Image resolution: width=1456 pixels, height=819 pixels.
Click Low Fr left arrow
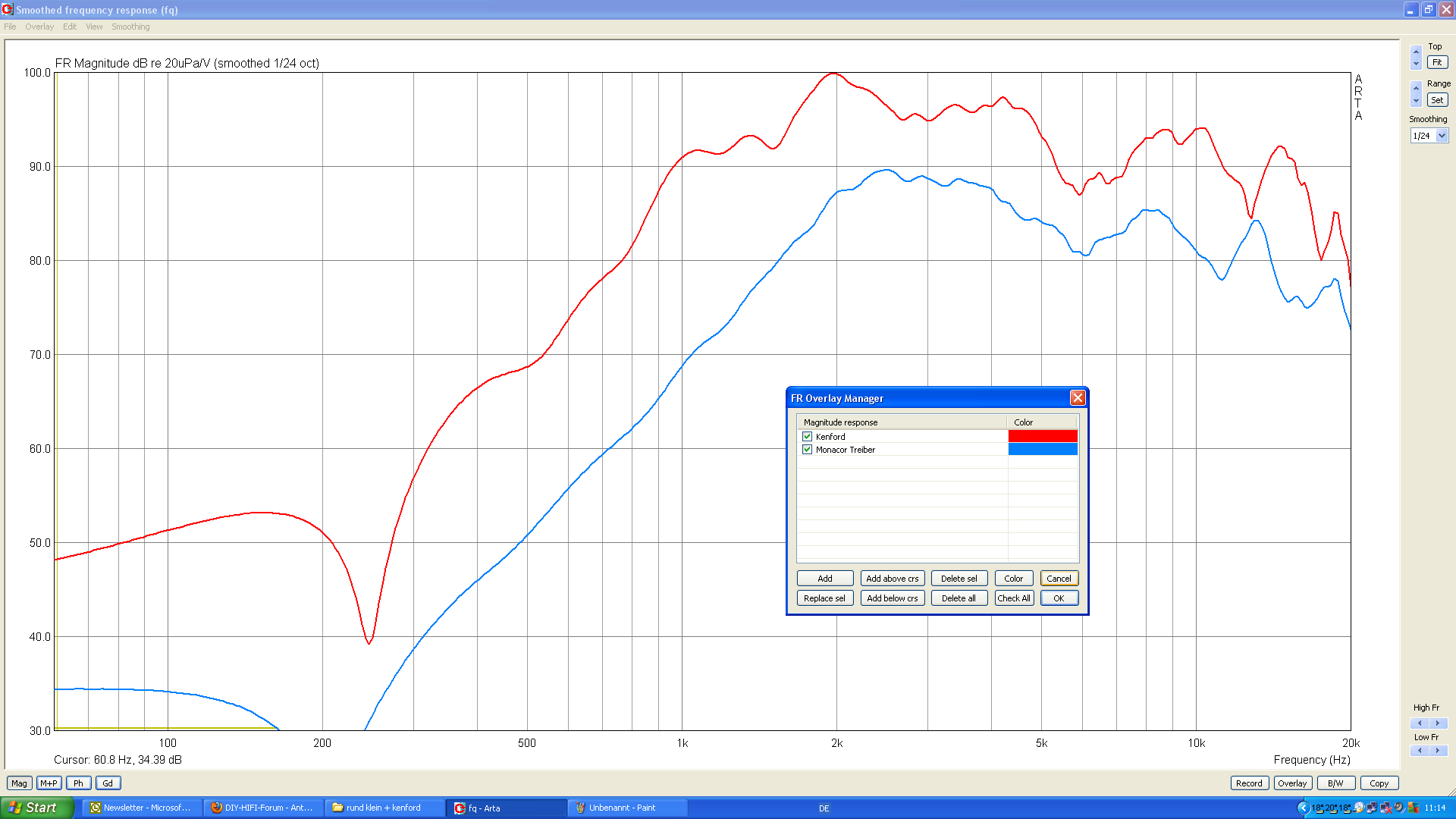[1420, 751]
